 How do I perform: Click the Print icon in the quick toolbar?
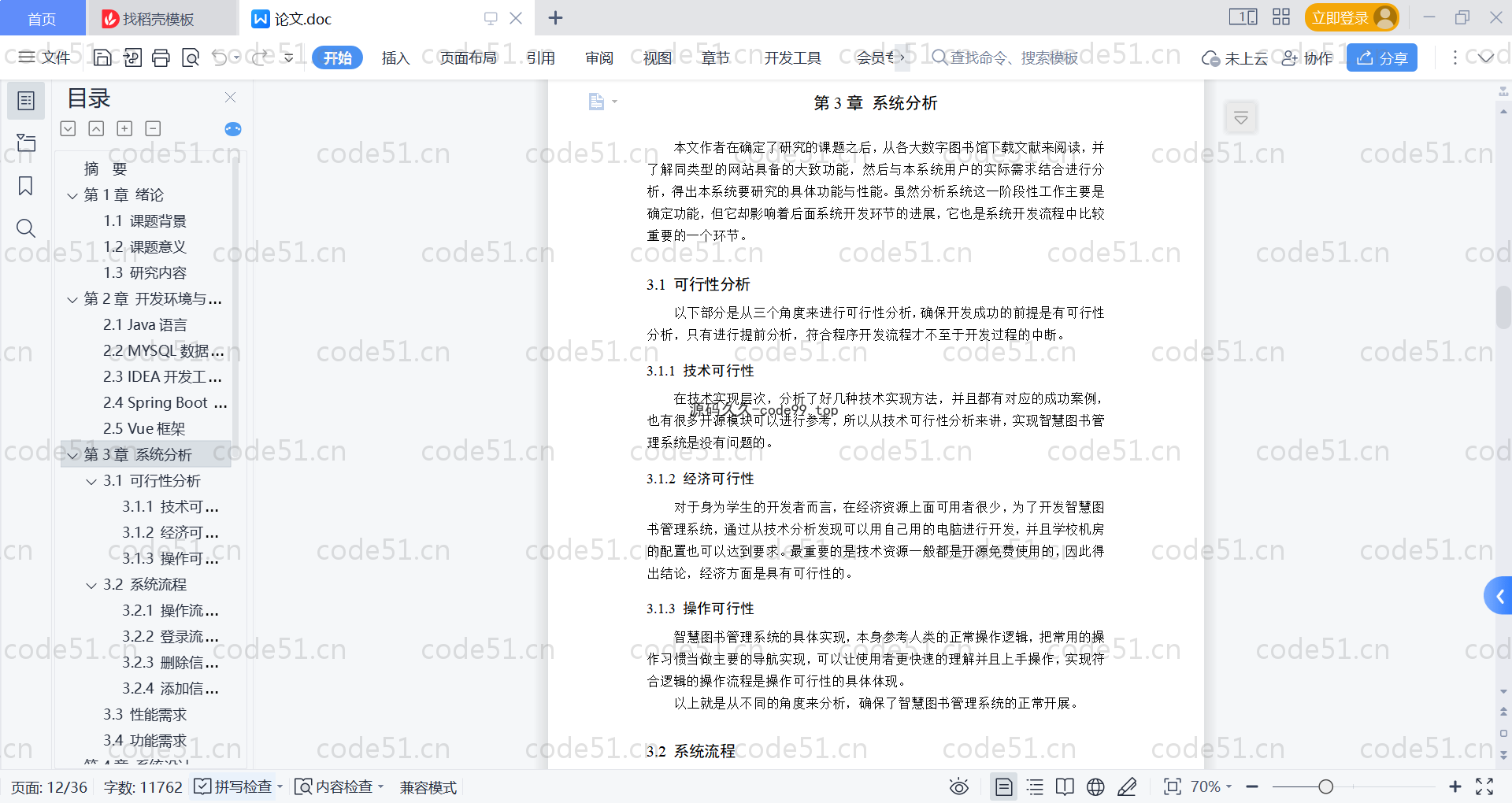click(x=161, y=57)
